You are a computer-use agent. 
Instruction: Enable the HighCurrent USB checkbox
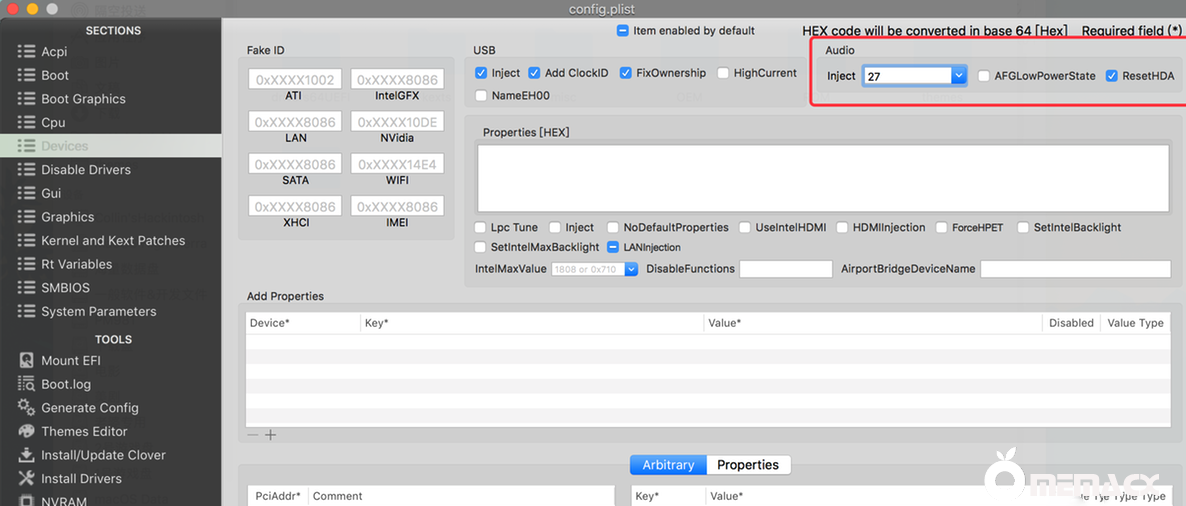723,73
